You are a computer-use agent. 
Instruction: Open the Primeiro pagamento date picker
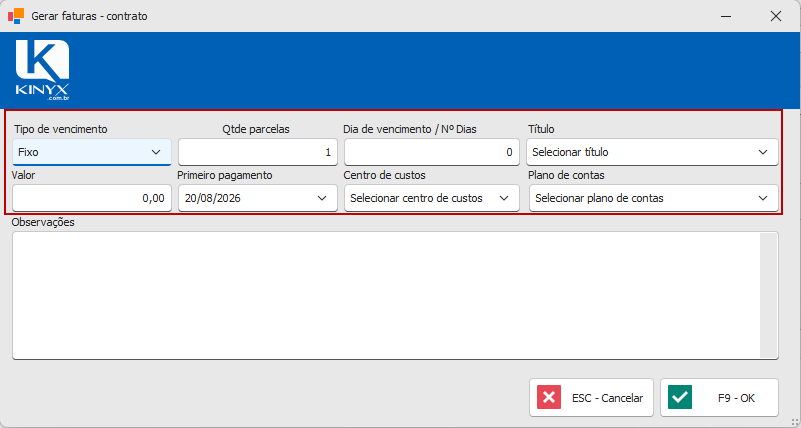click(257, 198)
